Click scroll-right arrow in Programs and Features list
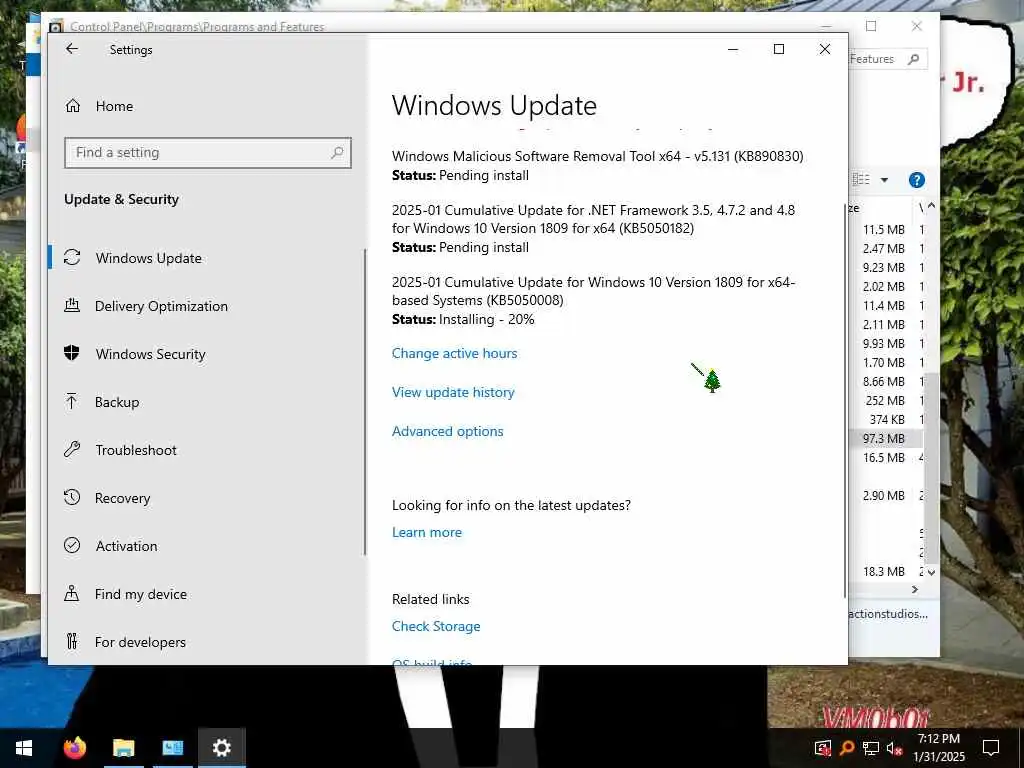The width and height of the screenshot is (1024, 768). (x=915, y=590)
